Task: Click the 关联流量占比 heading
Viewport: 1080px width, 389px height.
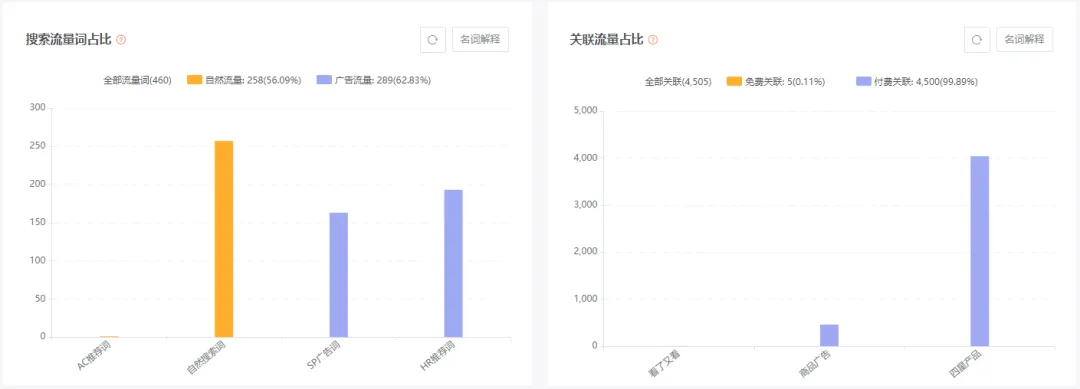Action: click(607, 40)
